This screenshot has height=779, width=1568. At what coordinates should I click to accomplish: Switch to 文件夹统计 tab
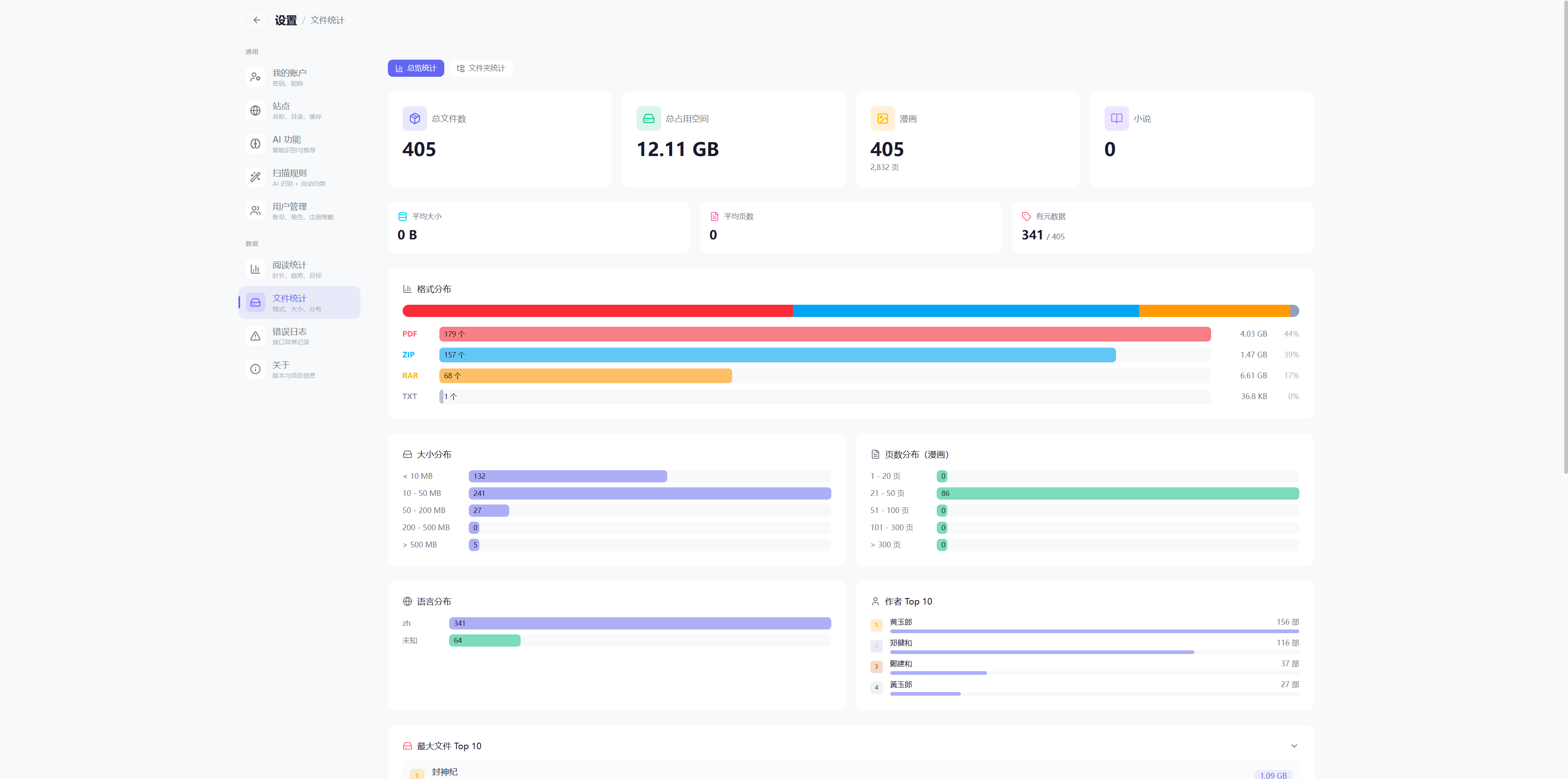click(x=481, y=68)
